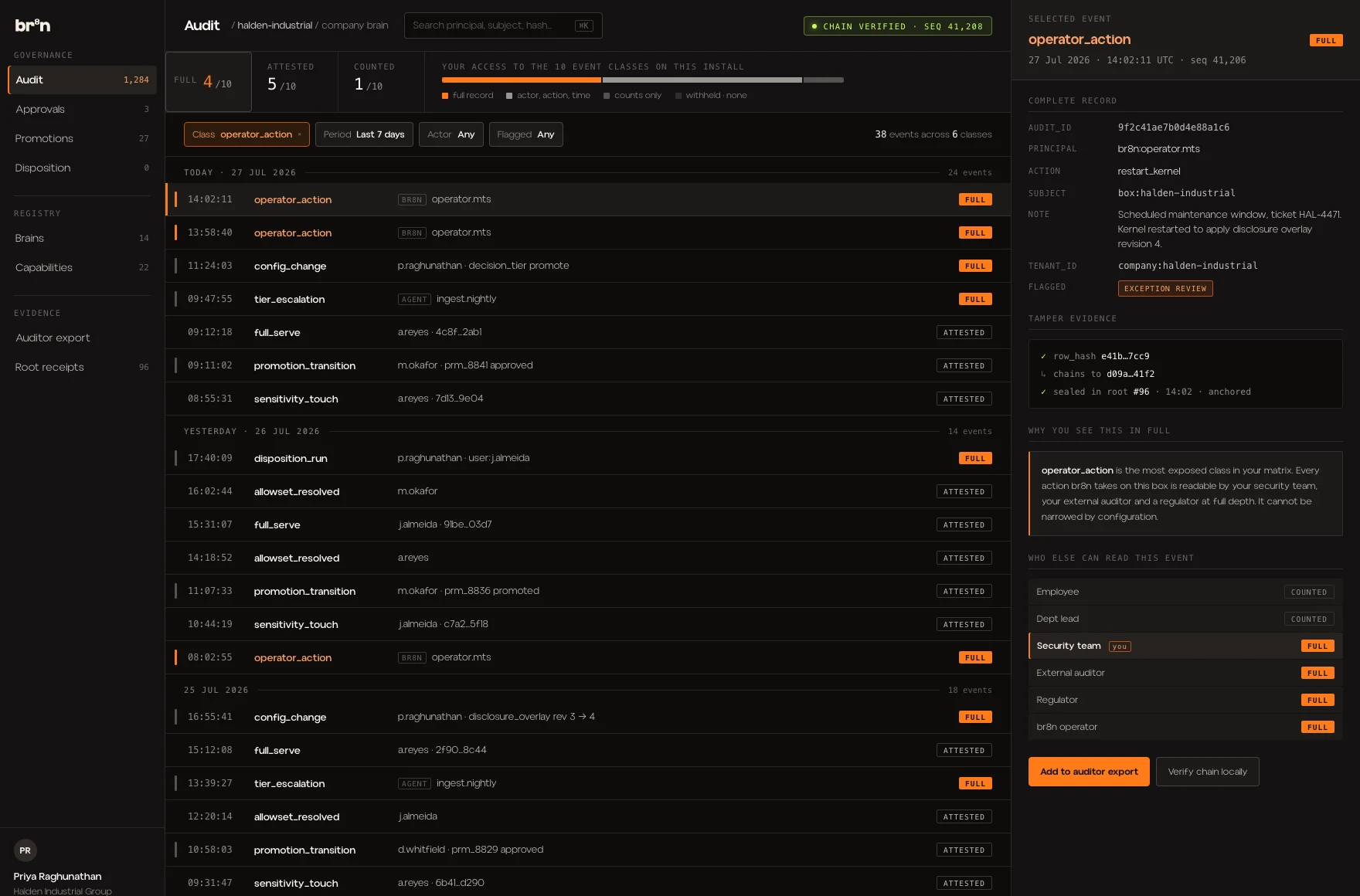Select the 09:47:55 tier_escalation event

tap(588, 299)
